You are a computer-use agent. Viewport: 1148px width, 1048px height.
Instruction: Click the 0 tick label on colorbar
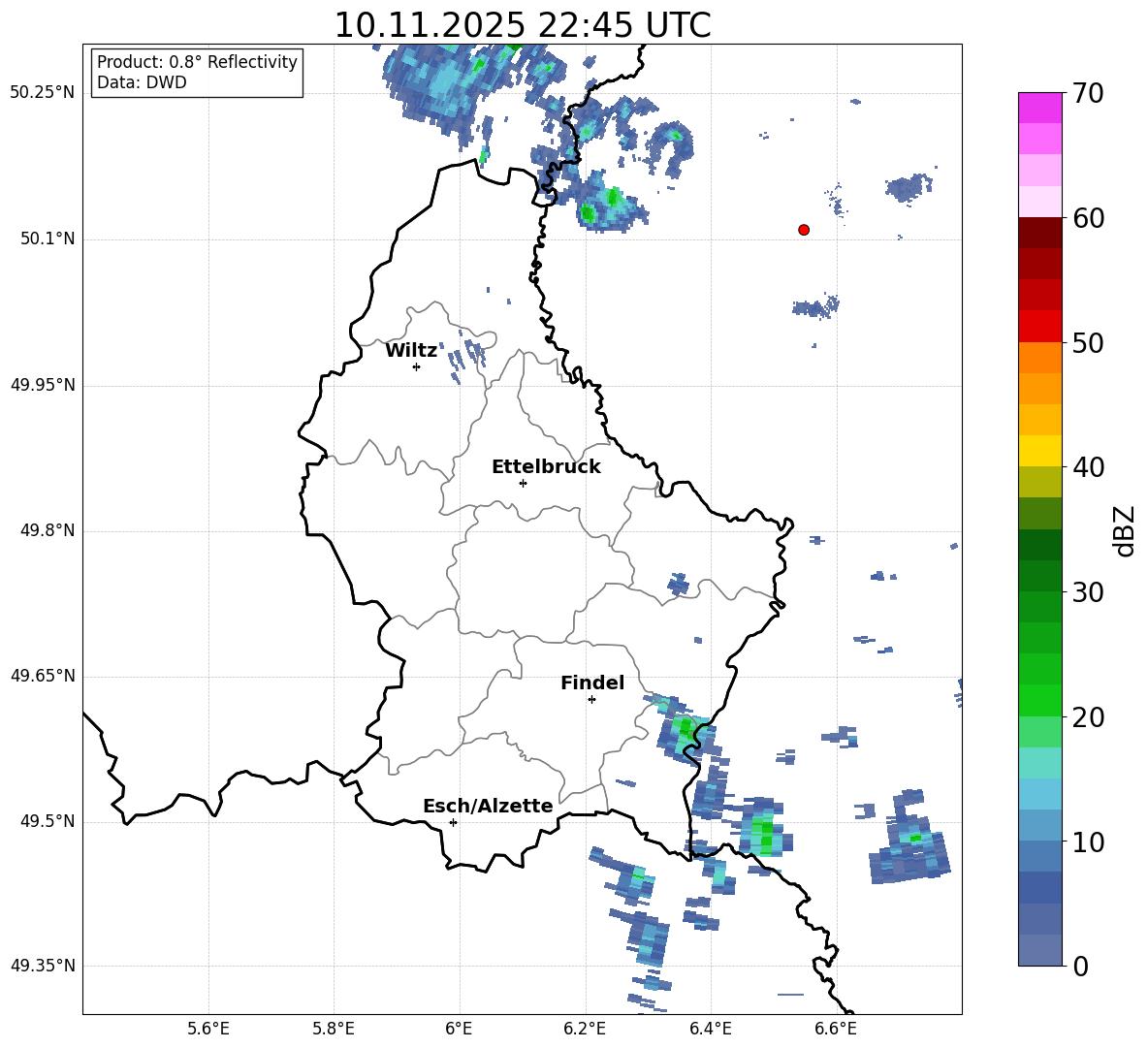click(1081, 967)
